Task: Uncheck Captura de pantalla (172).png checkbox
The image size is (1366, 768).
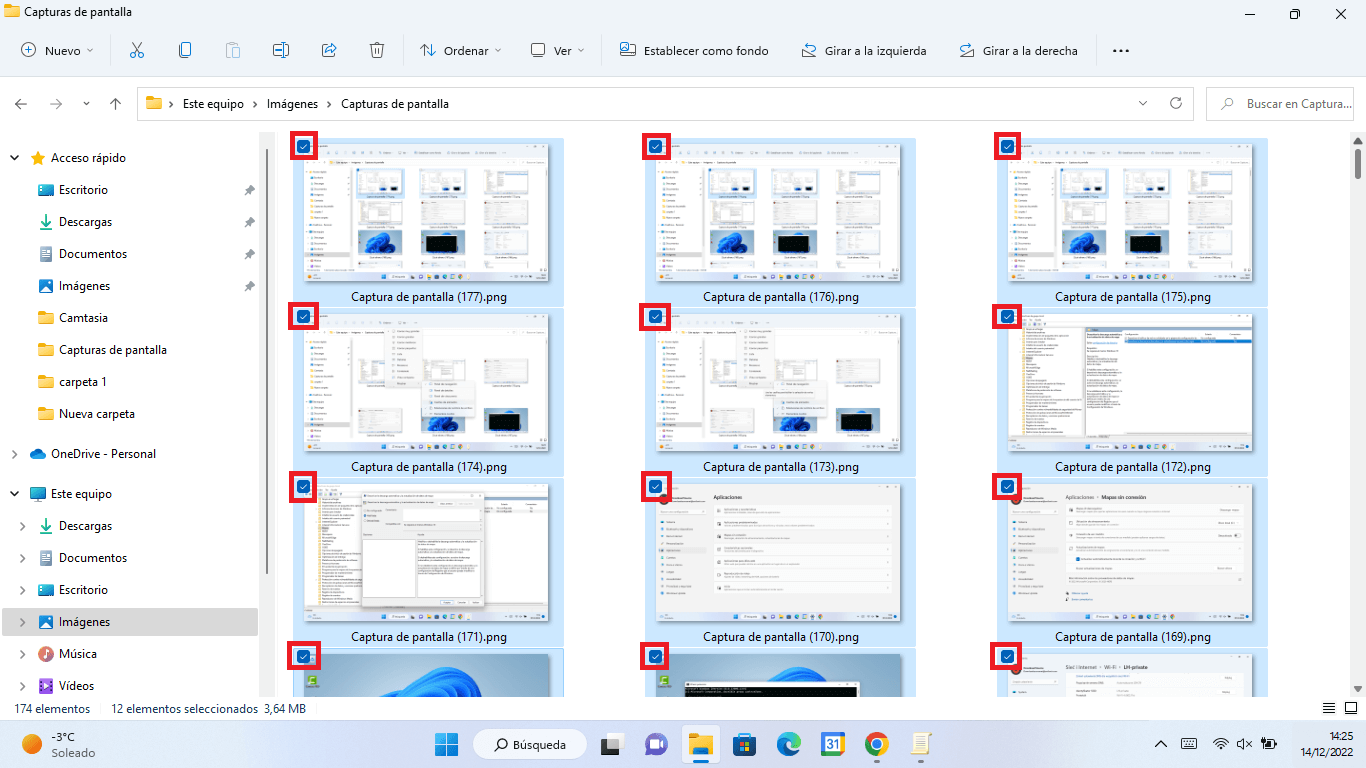Action: pyautogui.click(x=1007, y=317)
